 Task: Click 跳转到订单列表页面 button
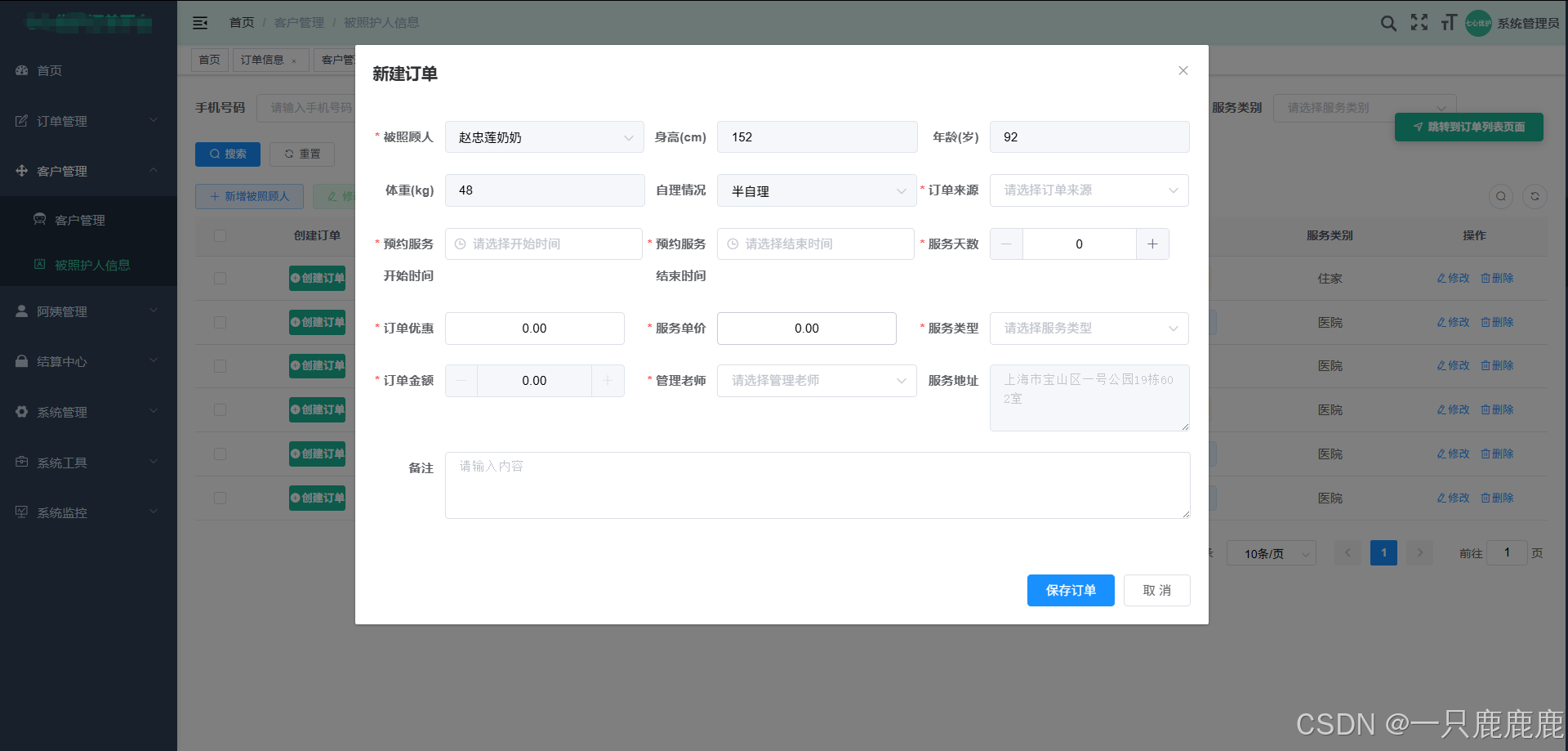[1469, 127]
